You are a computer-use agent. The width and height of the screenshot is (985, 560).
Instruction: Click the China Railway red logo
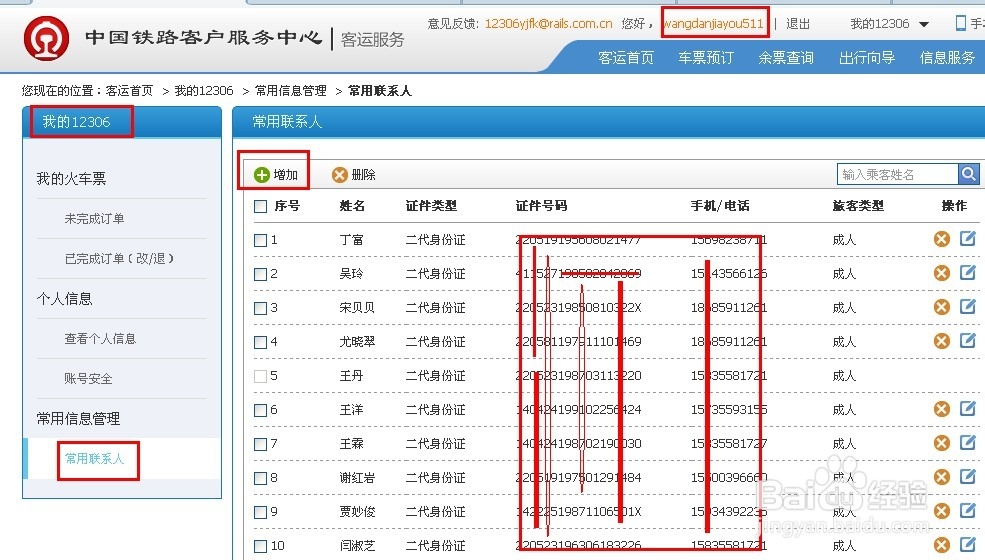tap(46, 38)
